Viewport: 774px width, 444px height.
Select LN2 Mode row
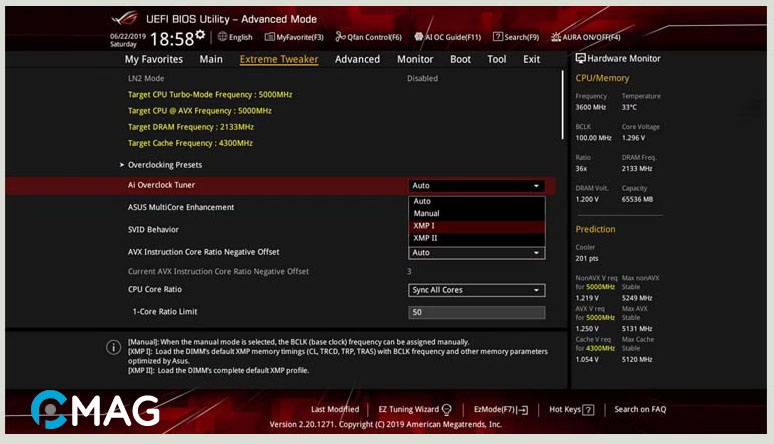[146, 79]
